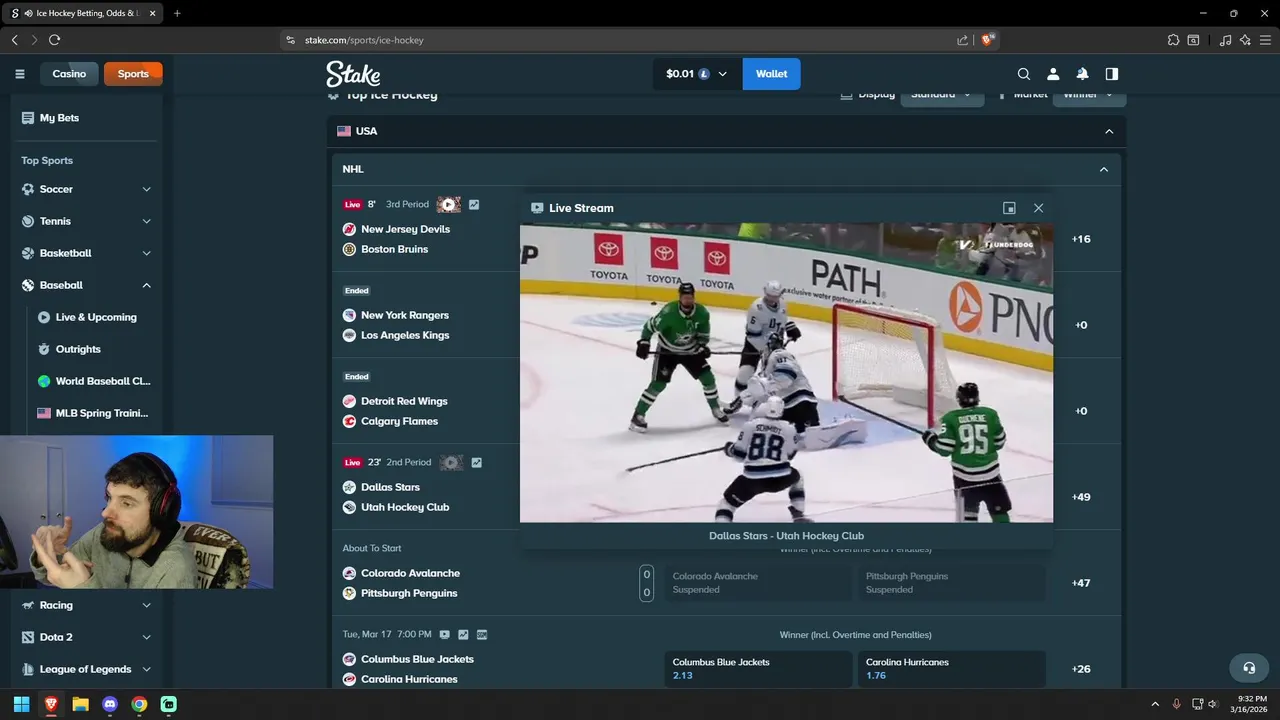Switch to the Sports tab
1280x720 pixels.
coord(133,74)
